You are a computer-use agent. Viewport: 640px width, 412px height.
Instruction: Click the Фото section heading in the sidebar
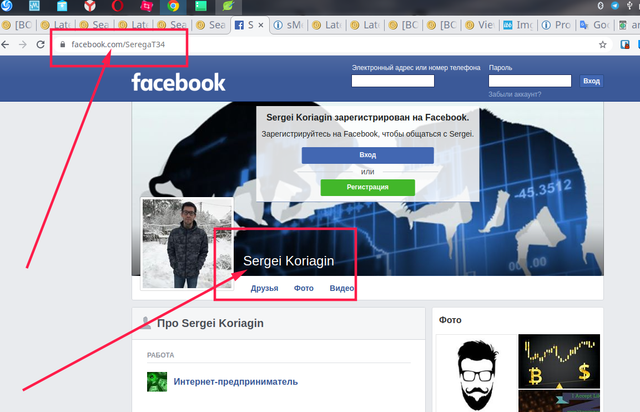(450, 320)
